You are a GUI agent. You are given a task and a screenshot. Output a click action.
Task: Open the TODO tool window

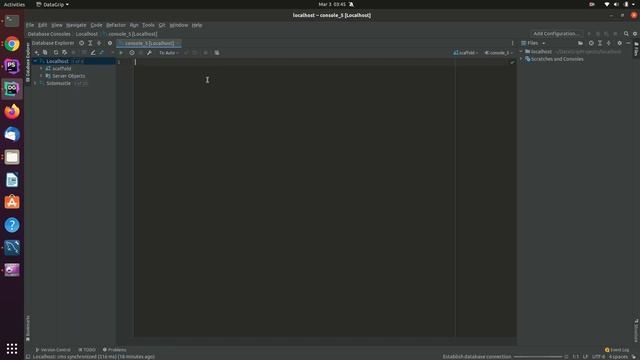pos(87,350)
